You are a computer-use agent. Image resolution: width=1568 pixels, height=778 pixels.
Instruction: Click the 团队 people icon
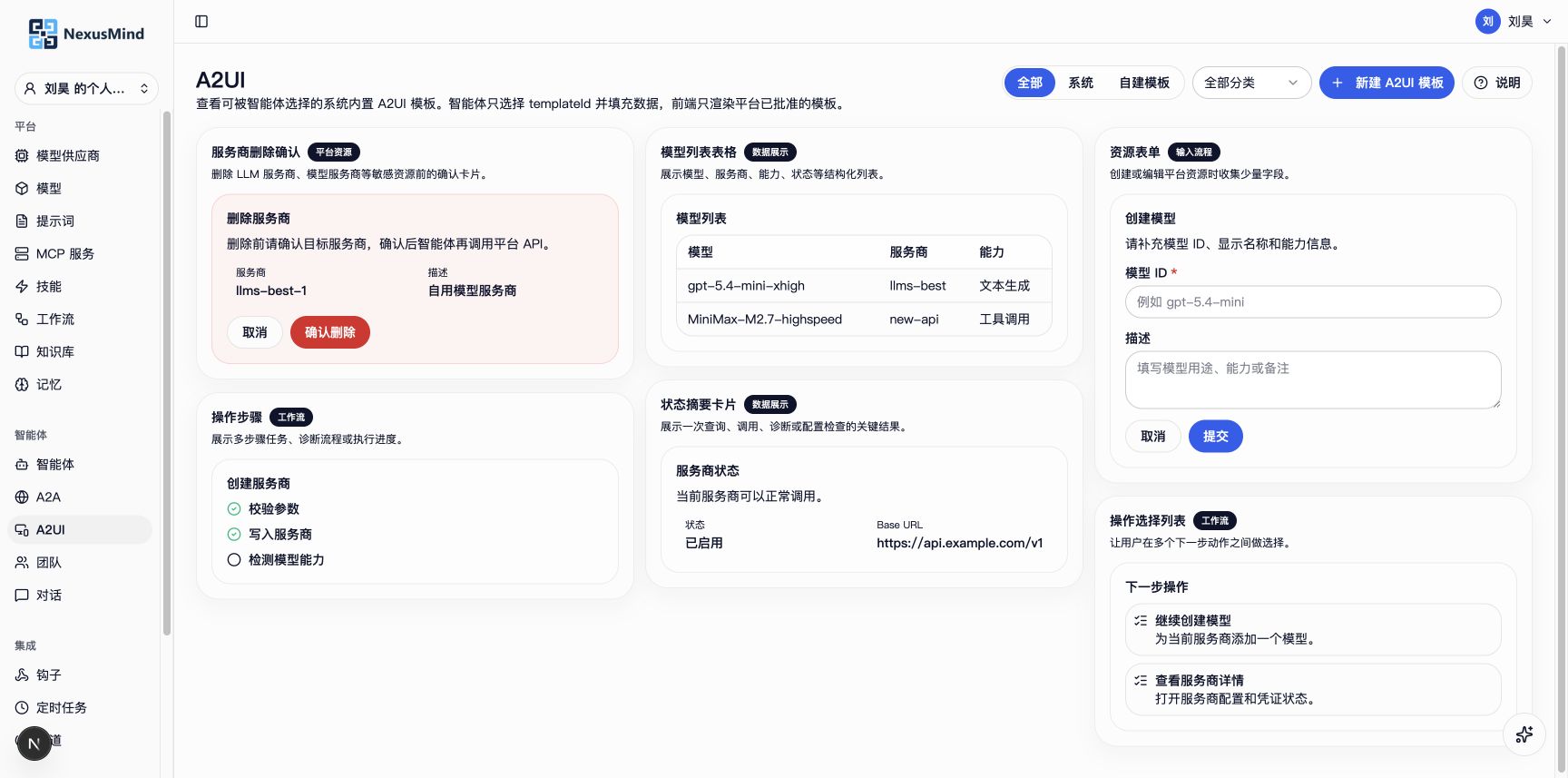tap(22, 562)
